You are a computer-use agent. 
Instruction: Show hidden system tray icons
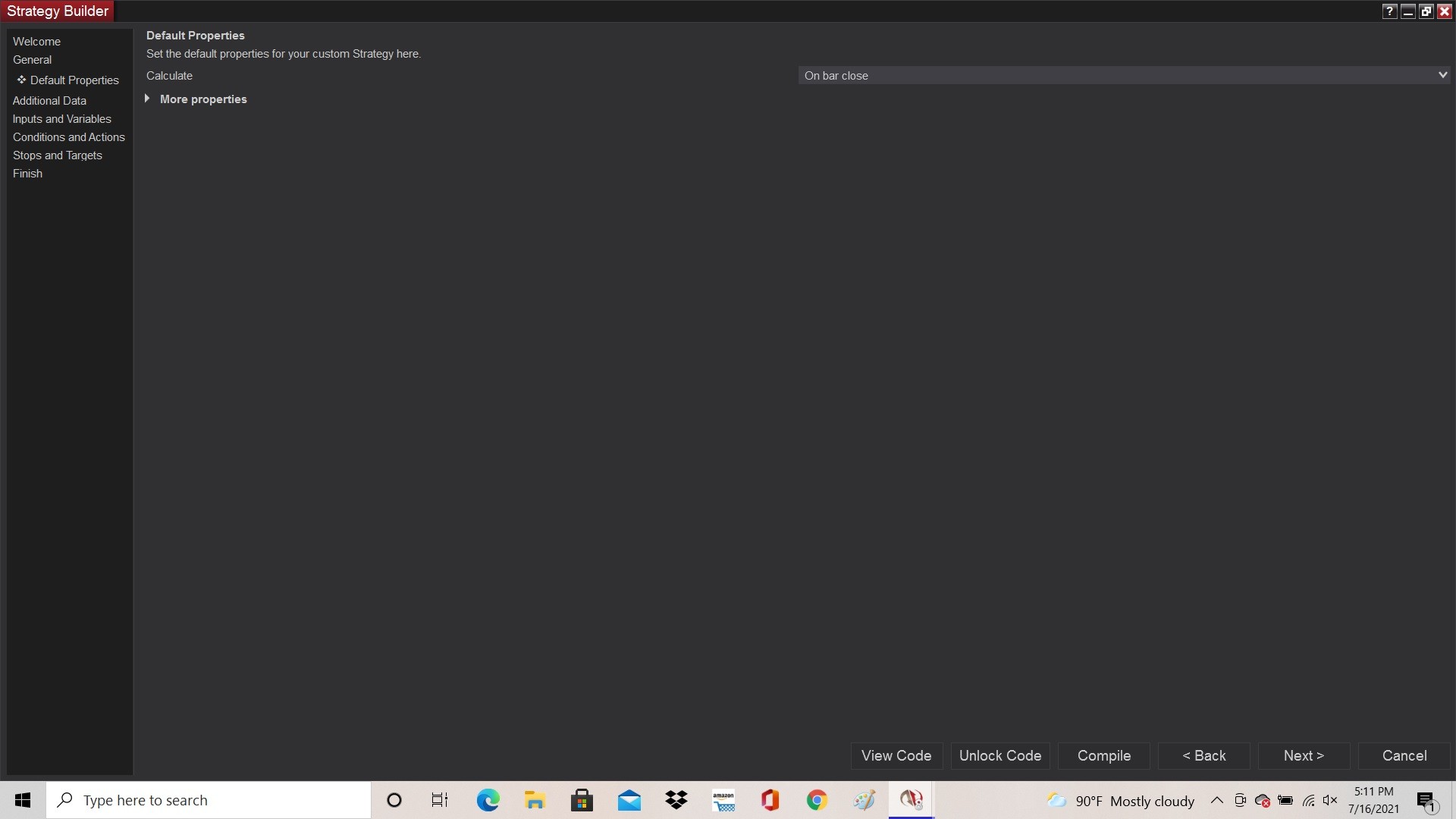pyautogui.click(x=1216, y=800)
